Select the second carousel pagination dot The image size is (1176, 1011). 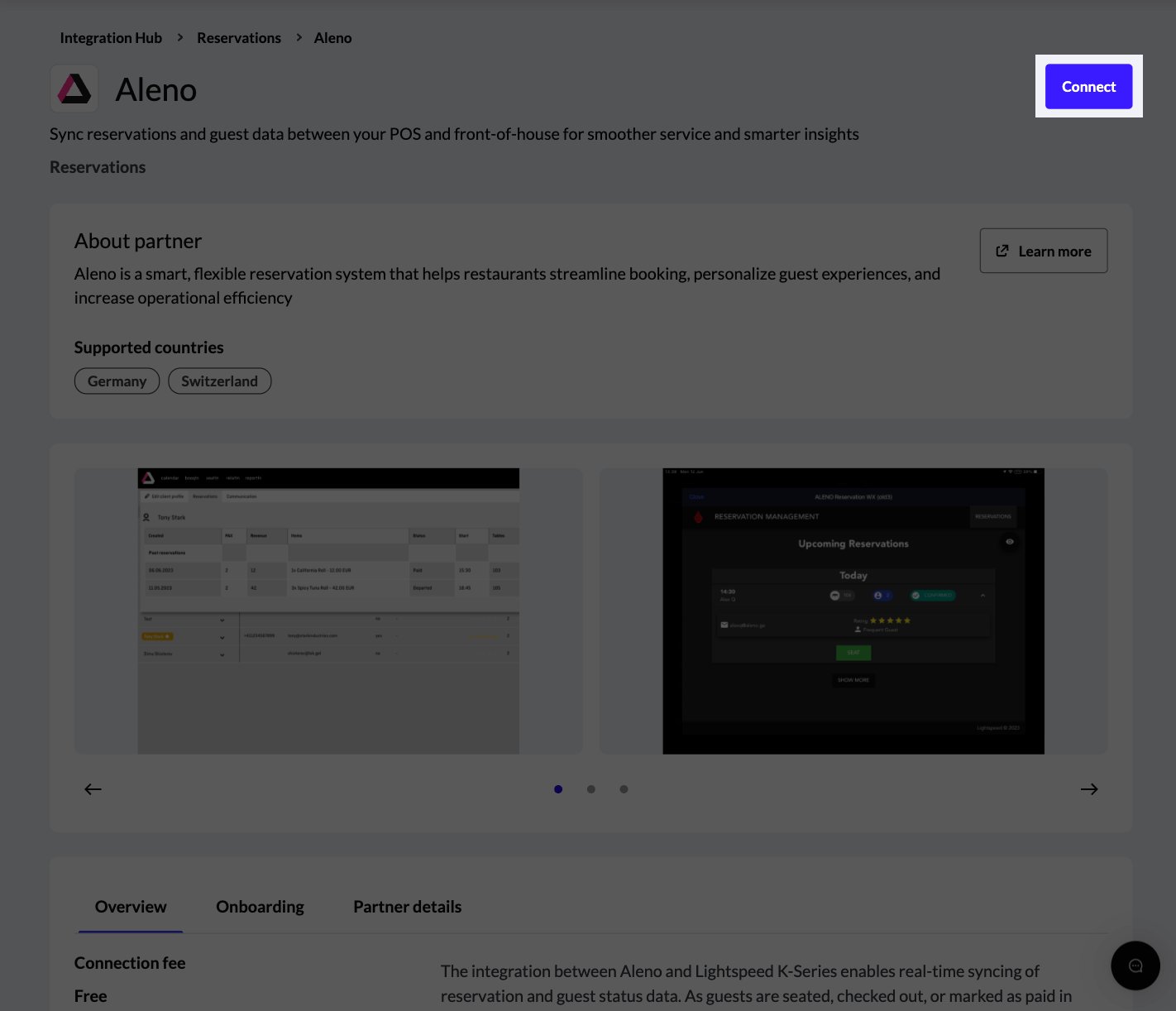click(x=591, y=789)
